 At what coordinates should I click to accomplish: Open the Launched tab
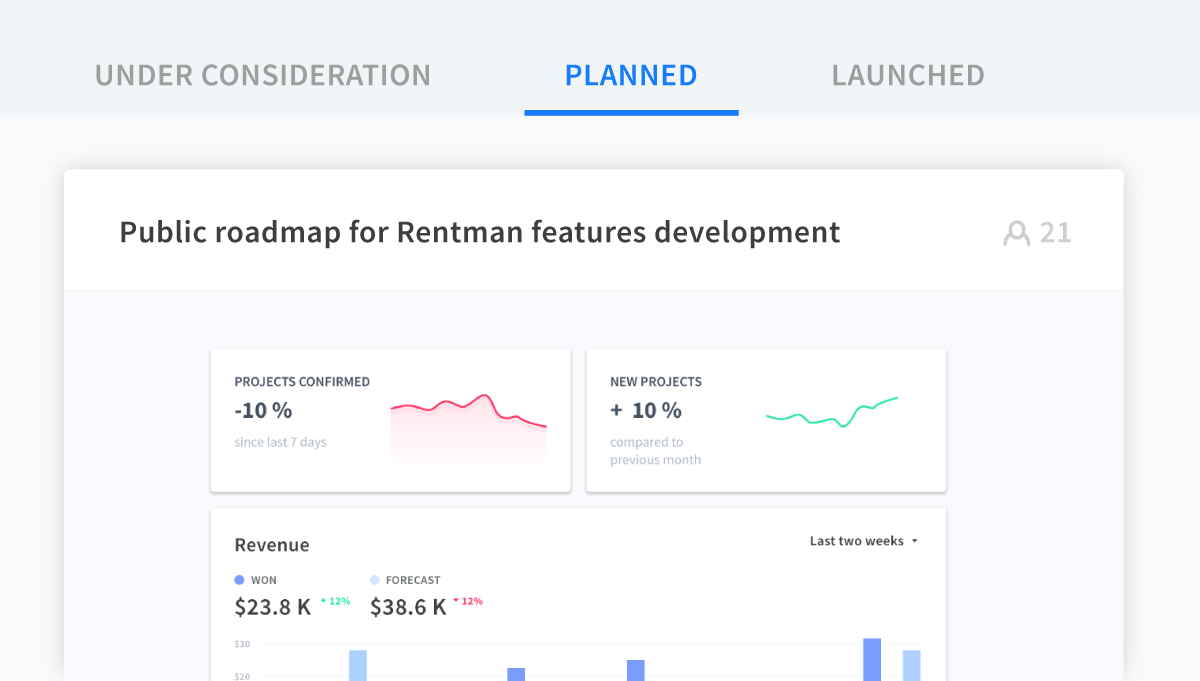click(908, 75)
